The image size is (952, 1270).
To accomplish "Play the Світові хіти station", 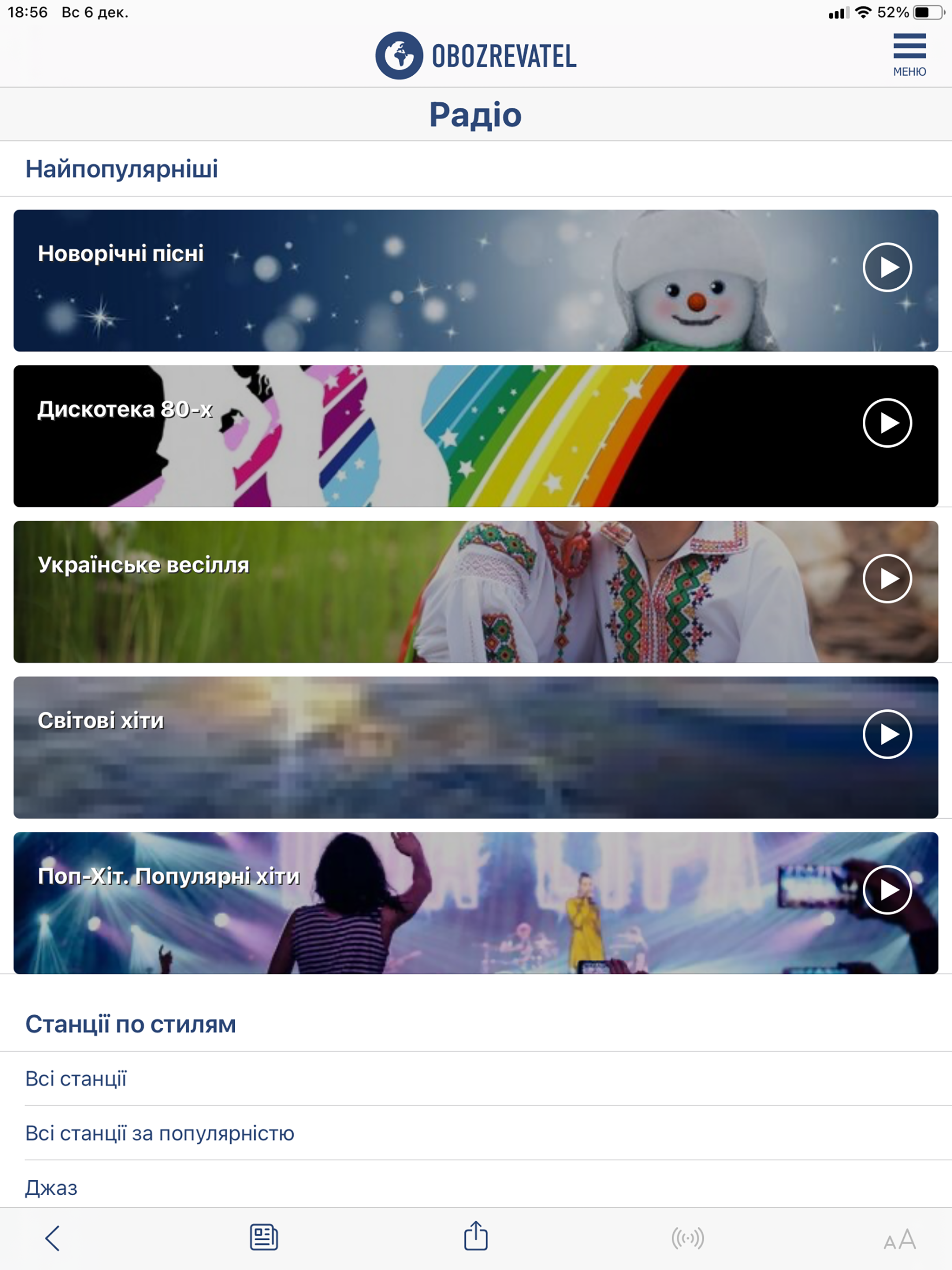I will click(x=887, y=734).
